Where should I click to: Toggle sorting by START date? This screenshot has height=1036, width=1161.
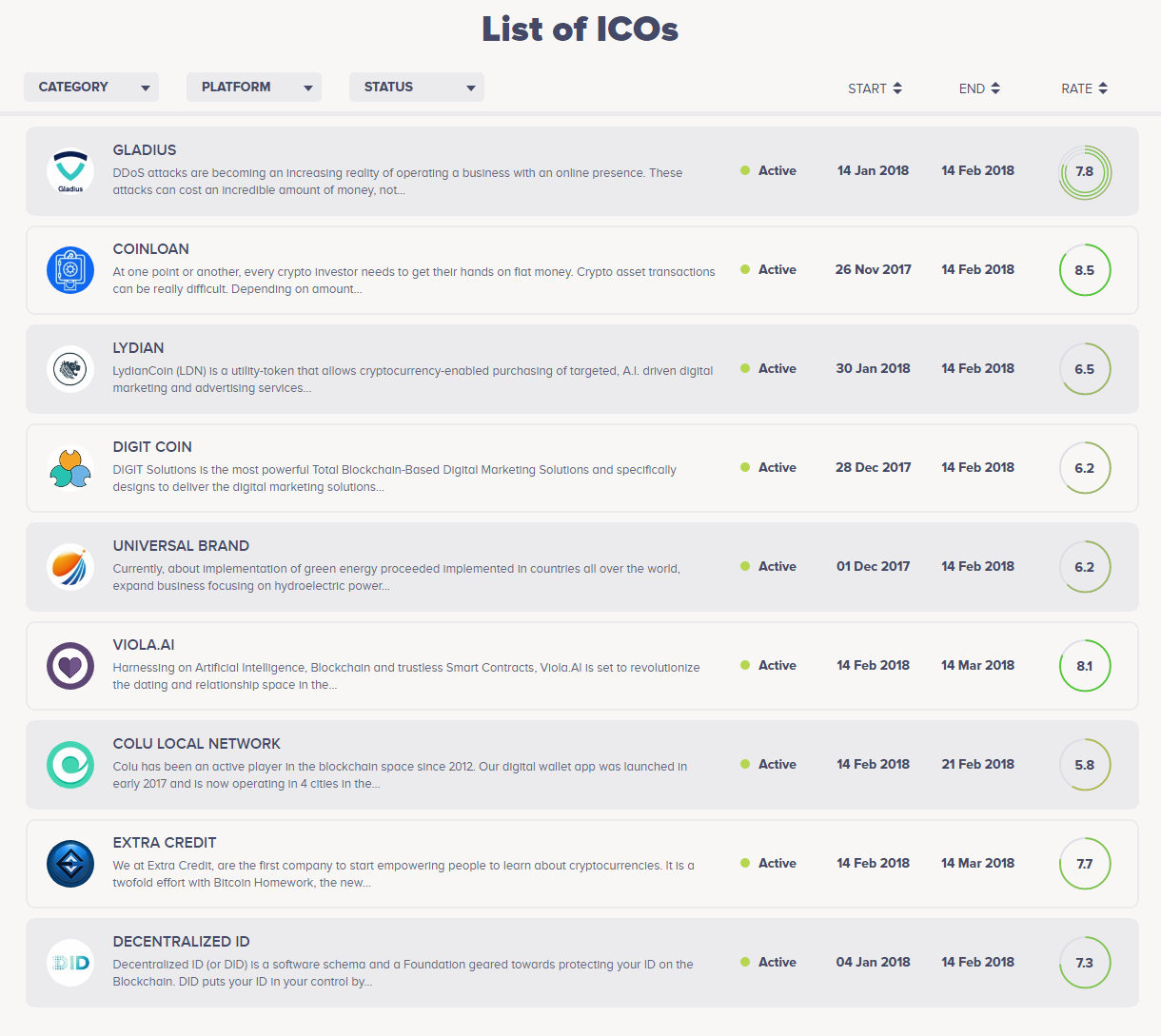tap(875, 88)
